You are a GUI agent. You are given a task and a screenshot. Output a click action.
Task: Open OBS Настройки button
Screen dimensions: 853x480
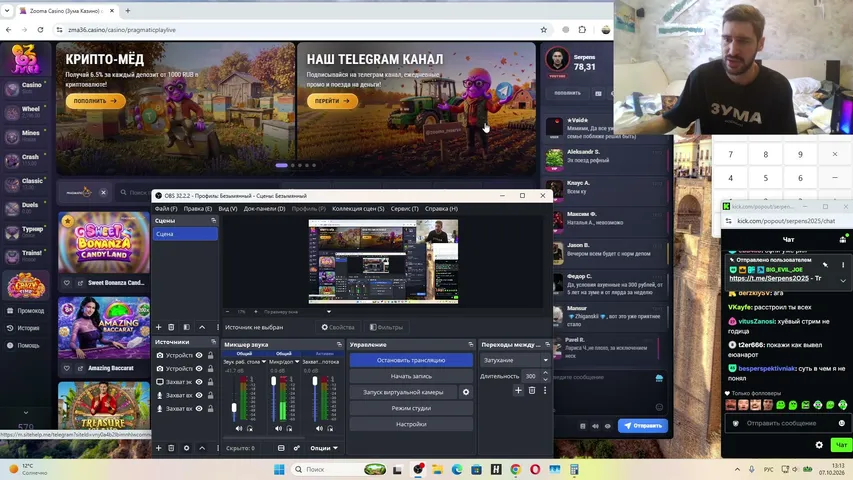pyautogui.click(x=411, y=424)
